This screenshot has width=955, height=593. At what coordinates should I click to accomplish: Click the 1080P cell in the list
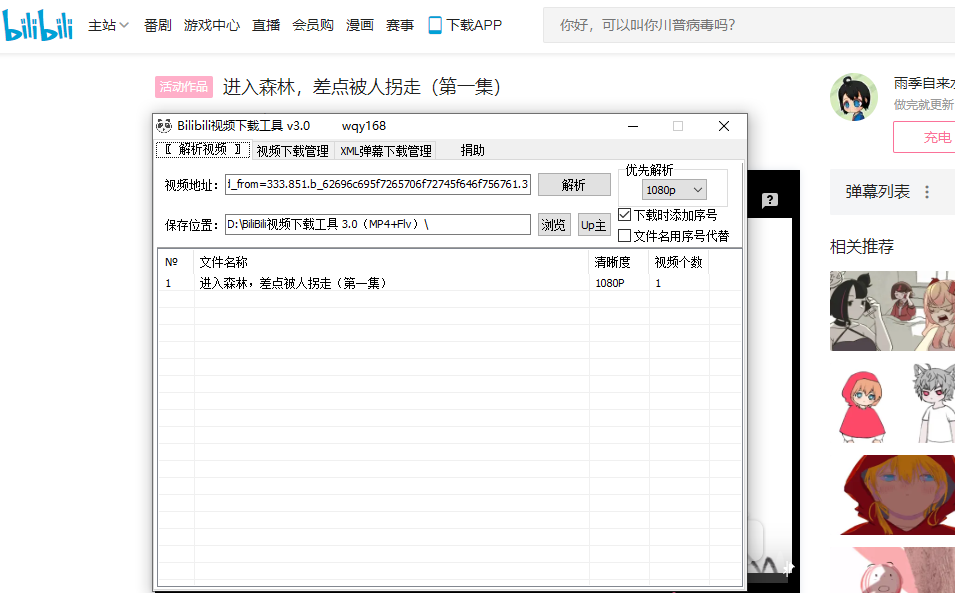(610, 283)
